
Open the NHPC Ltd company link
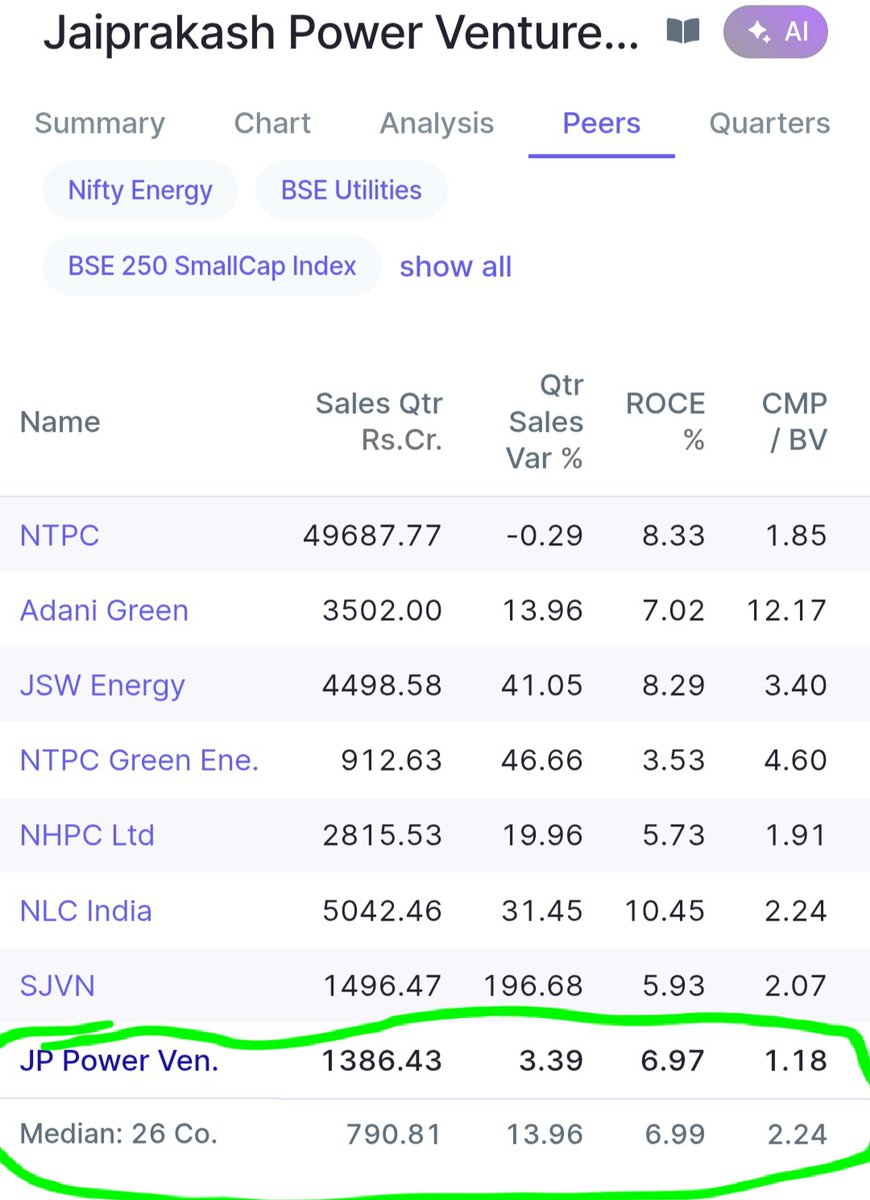click(x=87, y=835)
